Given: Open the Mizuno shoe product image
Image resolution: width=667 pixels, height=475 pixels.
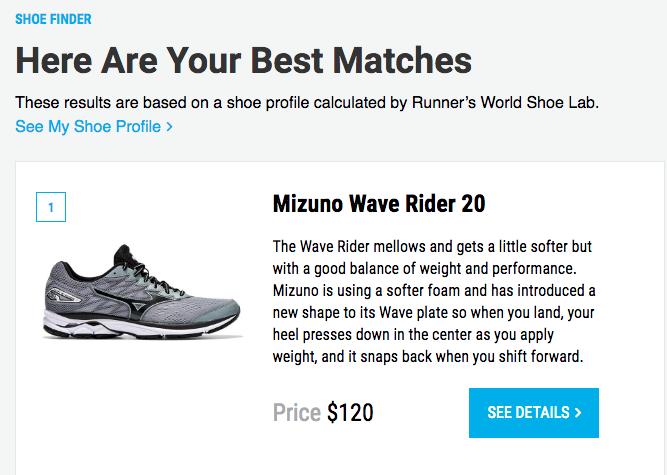Looking at the screenshot, I should pyautogui.click(x=142, y=290).
